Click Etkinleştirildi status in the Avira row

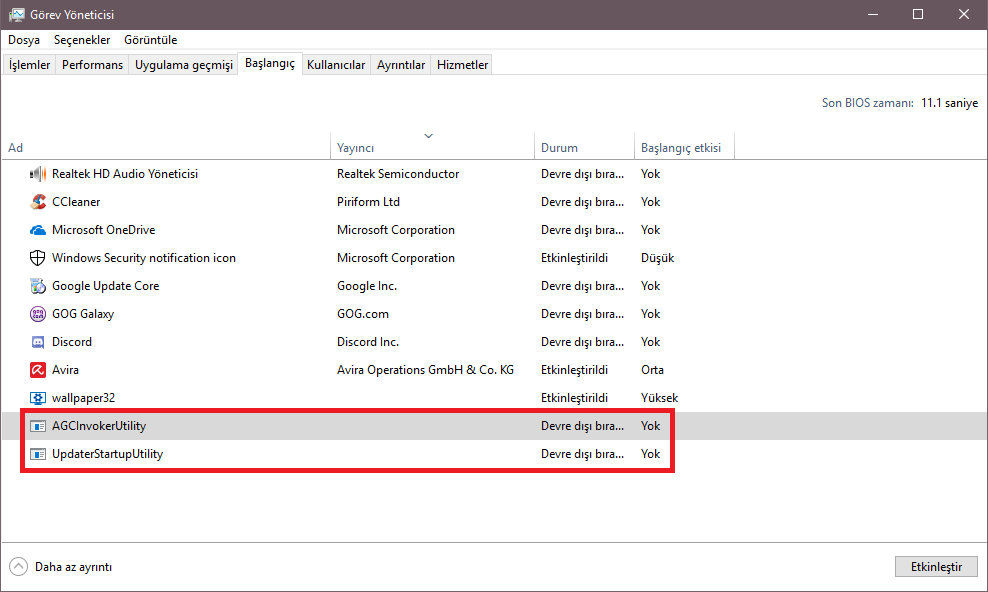[x=575, y=370]
